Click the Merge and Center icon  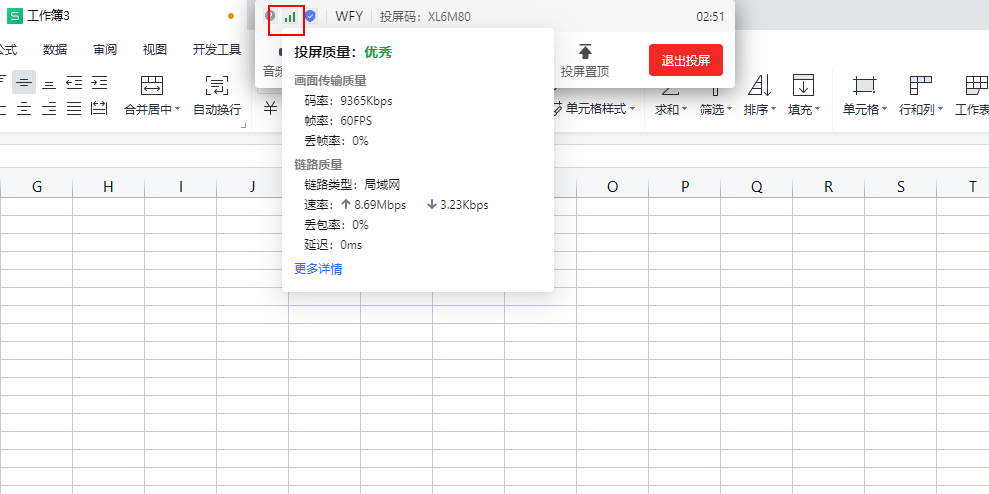152,85
